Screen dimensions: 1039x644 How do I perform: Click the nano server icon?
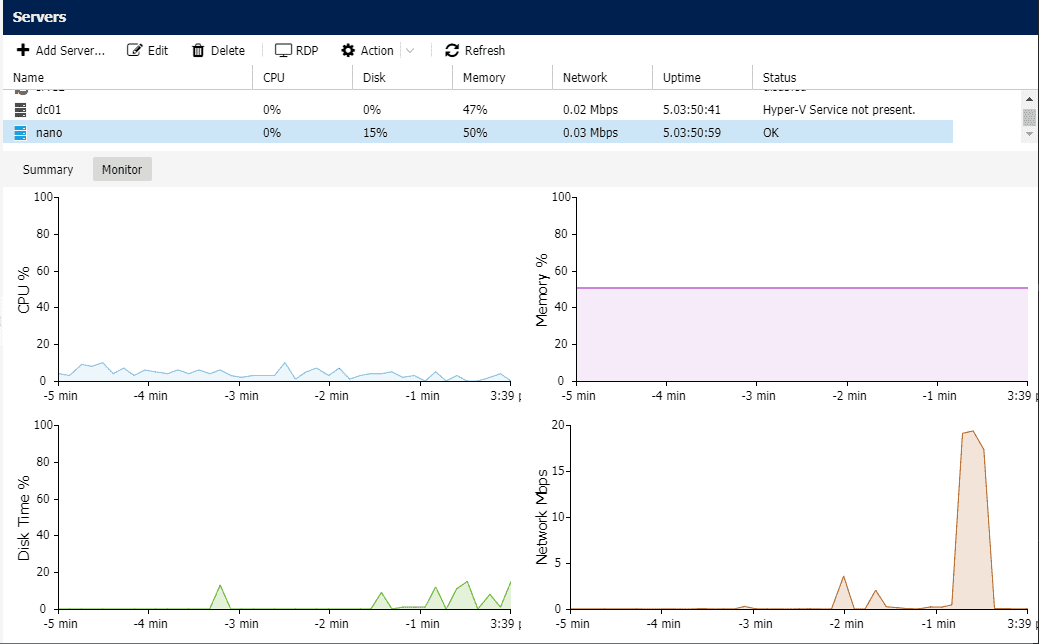21,132
